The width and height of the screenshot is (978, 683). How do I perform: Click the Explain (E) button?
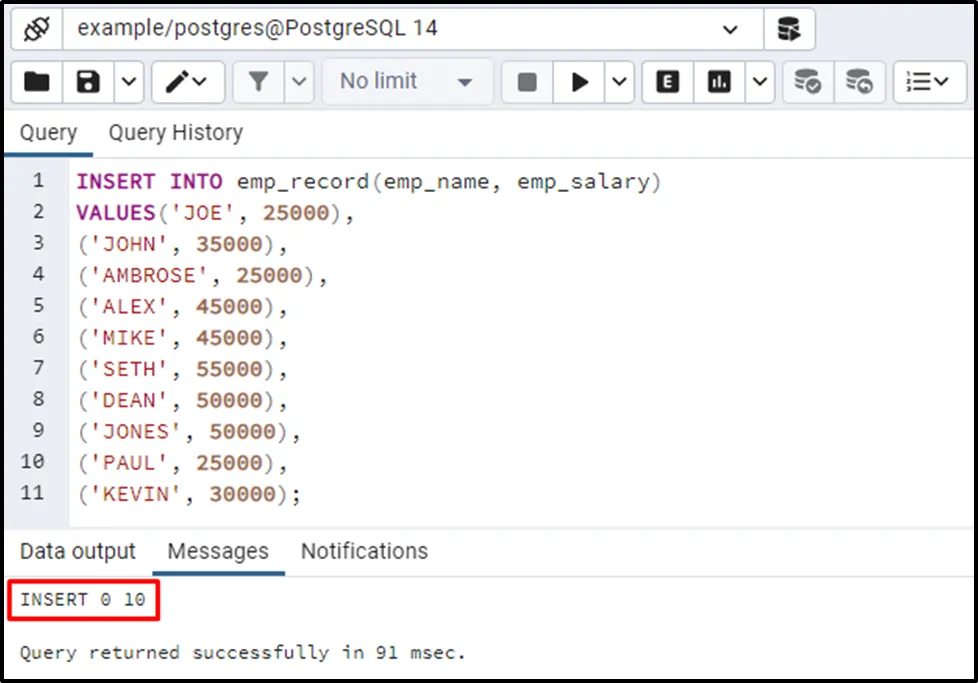point(667,82)
